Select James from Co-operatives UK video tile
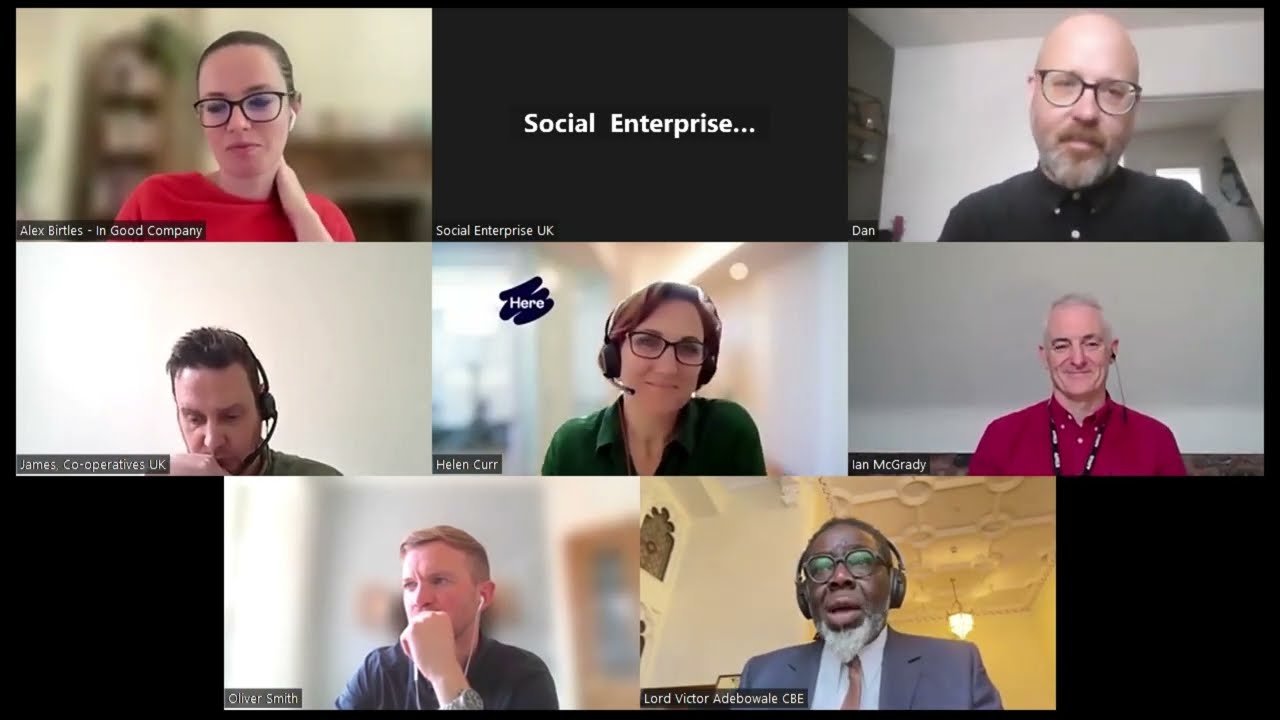The image size is (1280, 720). 224,359
